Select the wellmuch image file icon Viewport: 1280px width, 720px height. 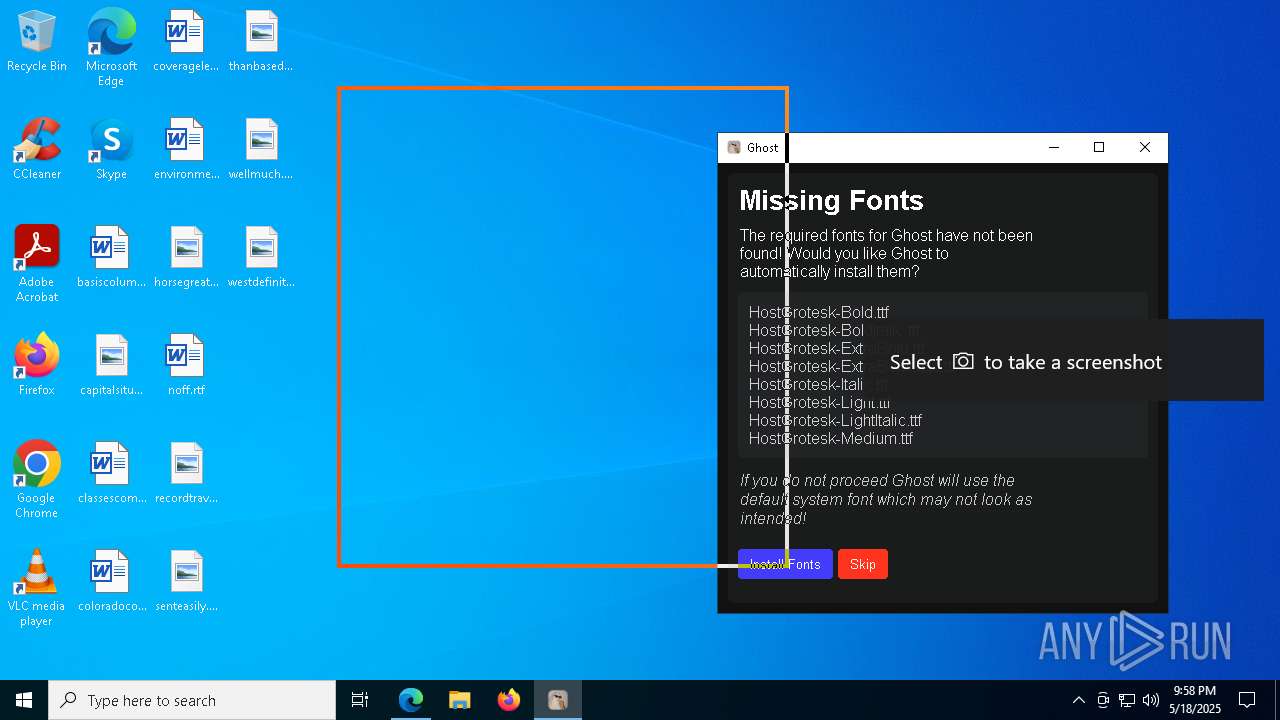[261, 150]
